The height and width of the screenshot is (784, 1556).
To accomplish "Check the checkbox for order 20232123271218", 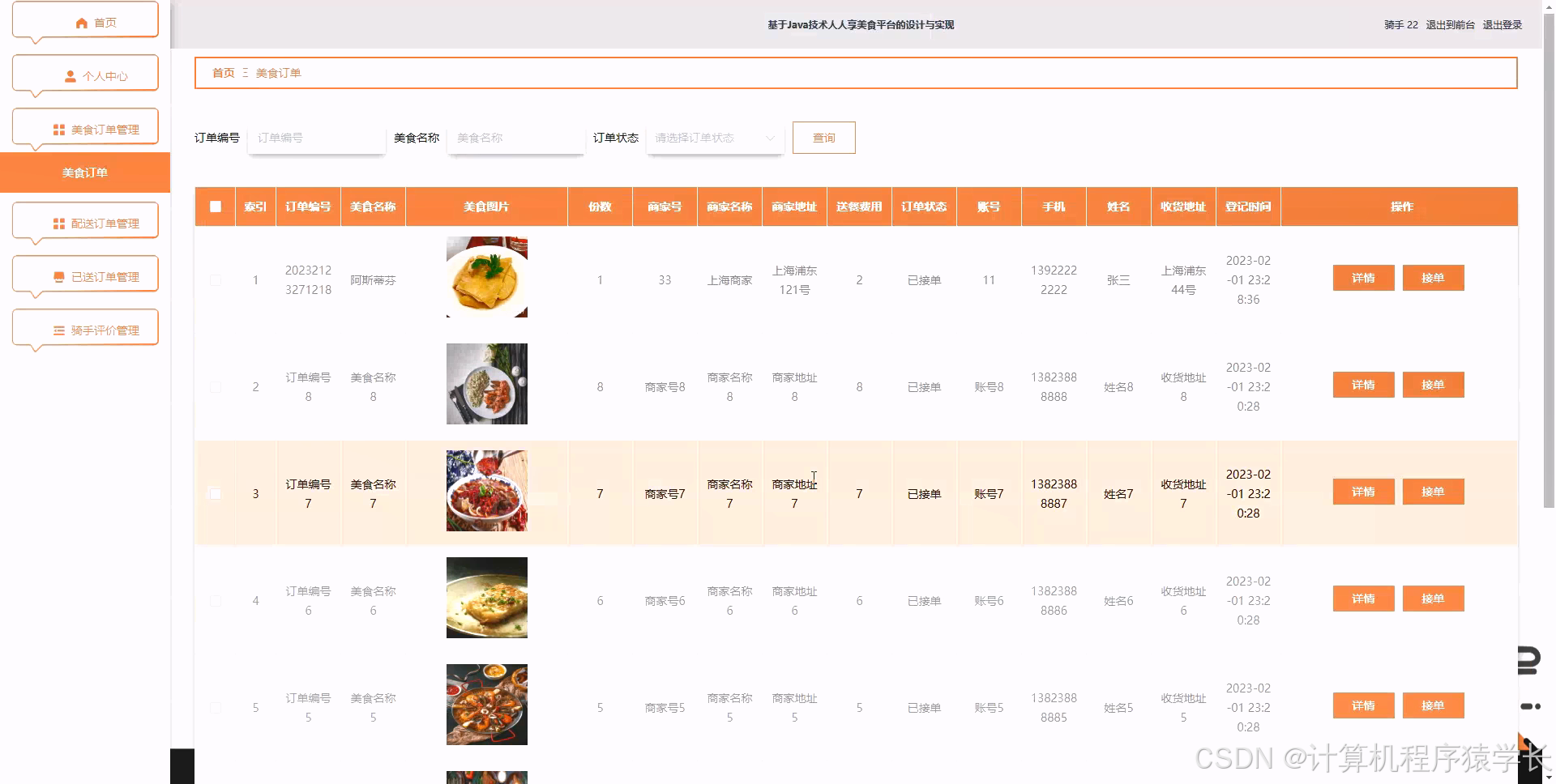I will (215, 279).
